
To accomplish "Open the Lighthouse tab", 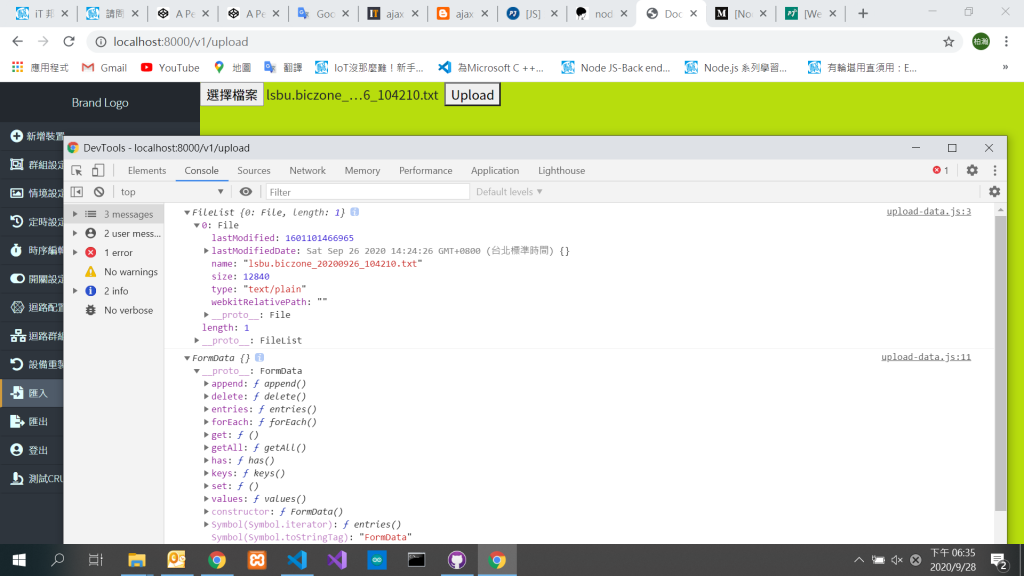I will pyautogui.click(x=561, y=170).
